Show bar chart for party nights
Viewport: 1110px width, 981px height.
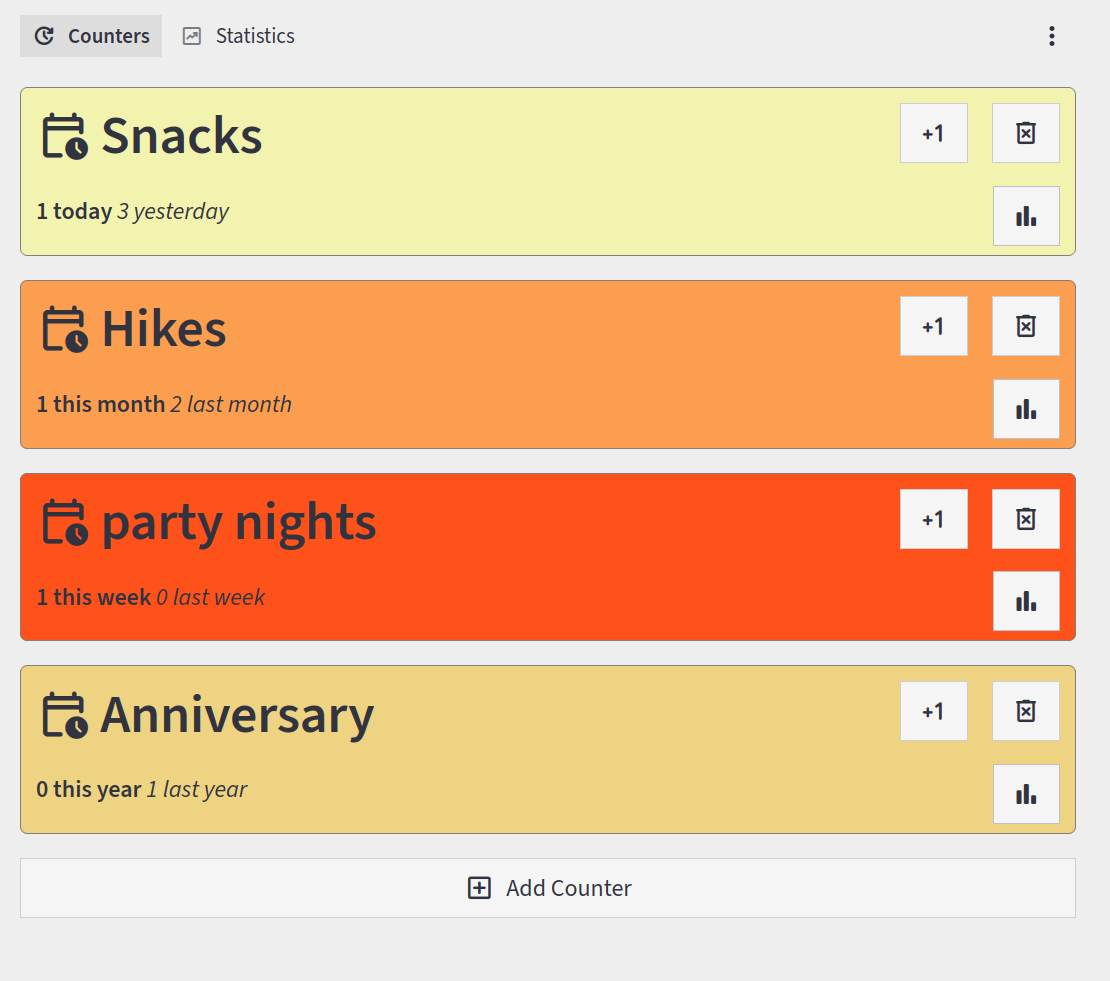pos(1025,601)
